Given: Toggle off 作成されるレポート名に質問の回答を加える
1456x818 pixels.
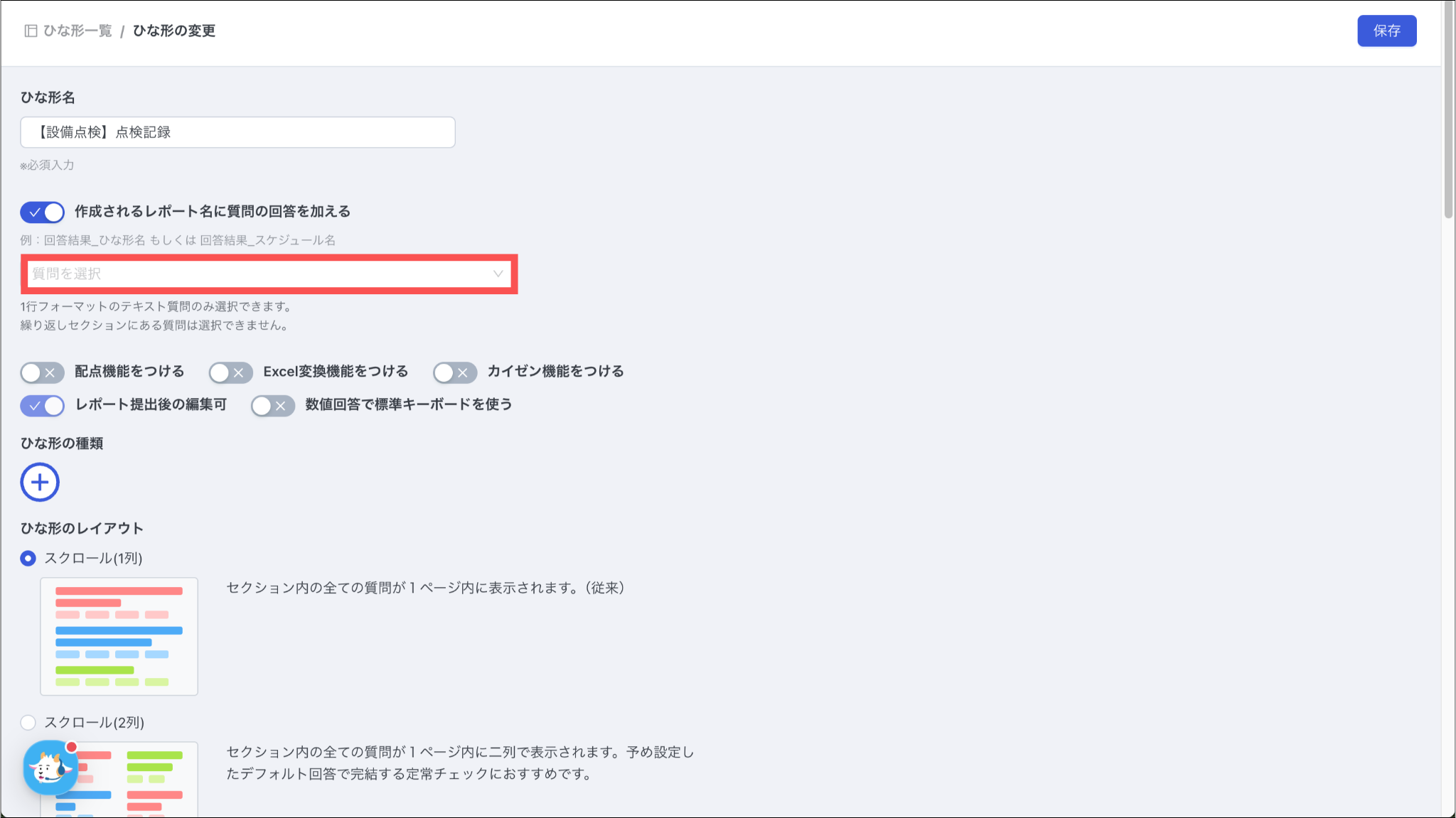Looking at the screenshot, I should (42, 212).
